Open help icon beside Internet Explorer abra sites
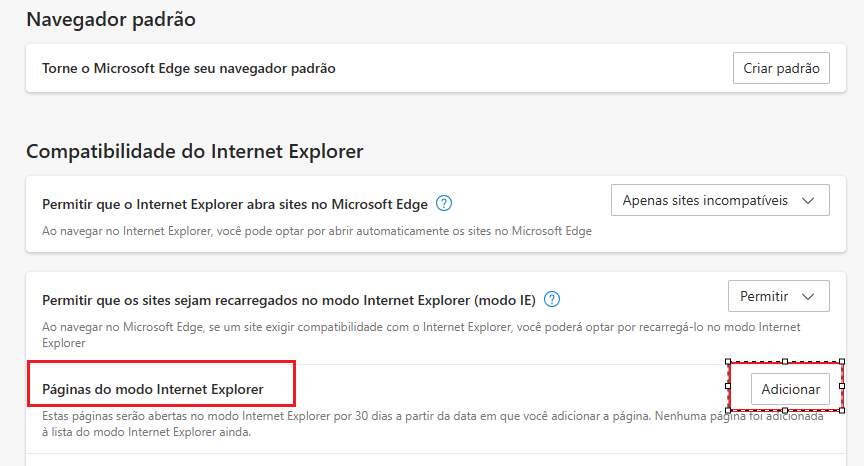Viewport: 864px width, 466px height. (444, 204)
